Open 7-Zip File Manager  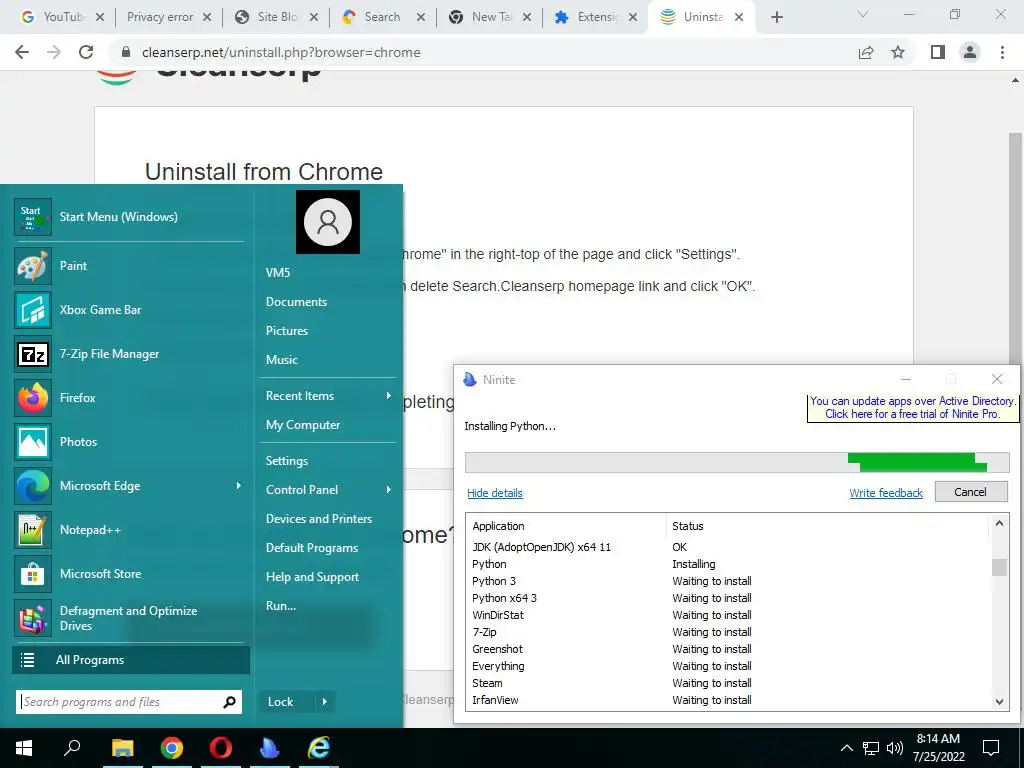[x=128, y=354]
